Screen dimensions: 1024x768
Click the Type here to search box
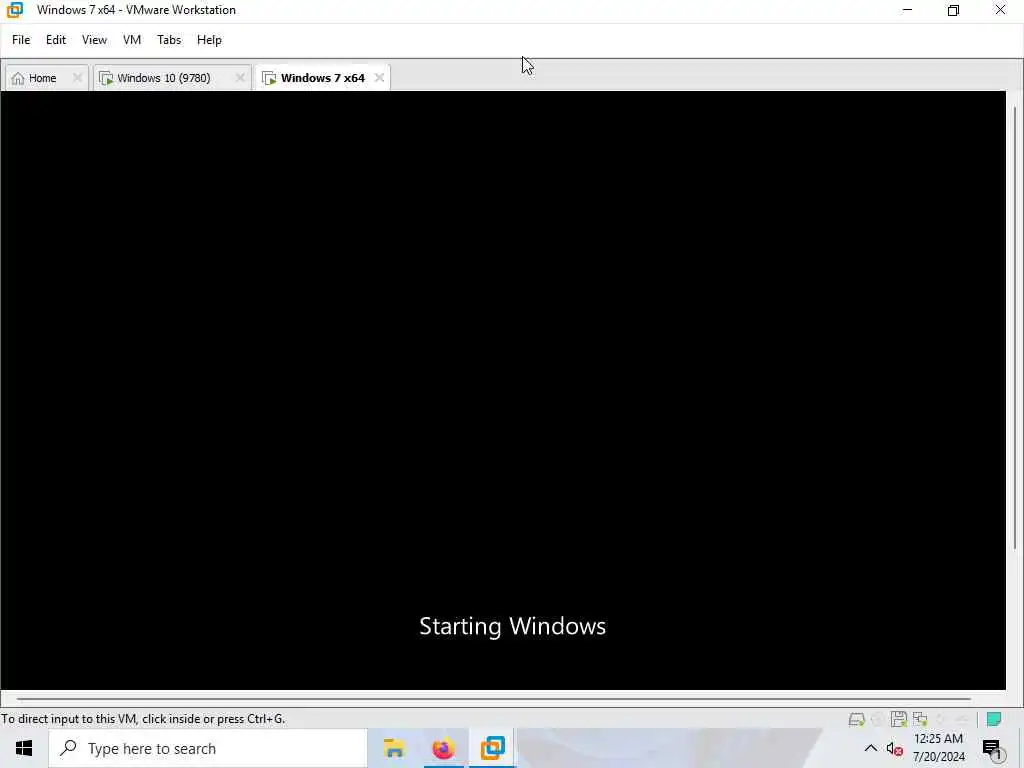[x=208, y=748]
